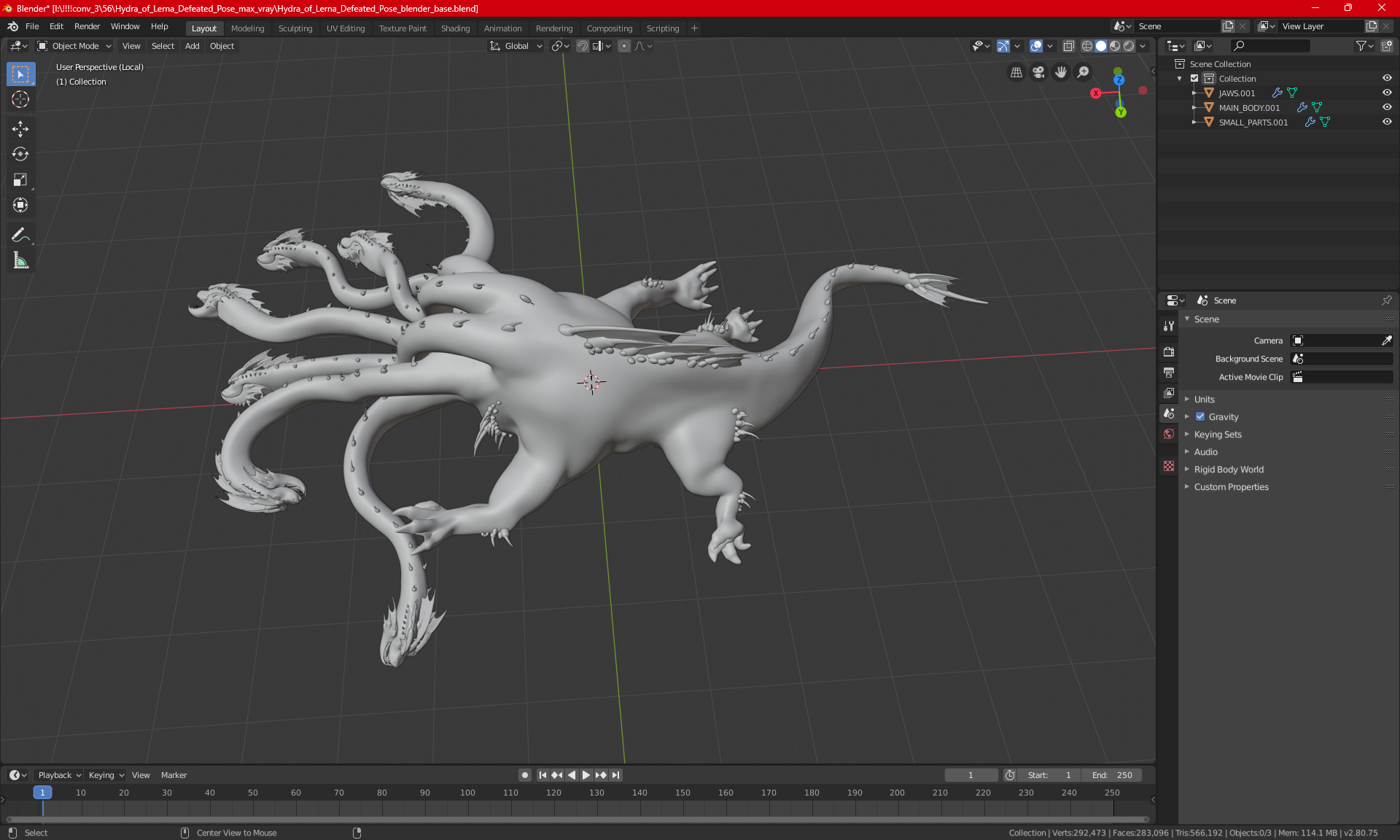Viewport: 1400px width, 840px height.
Task: Toggle X-ray mode
Action: [1068, 46]
